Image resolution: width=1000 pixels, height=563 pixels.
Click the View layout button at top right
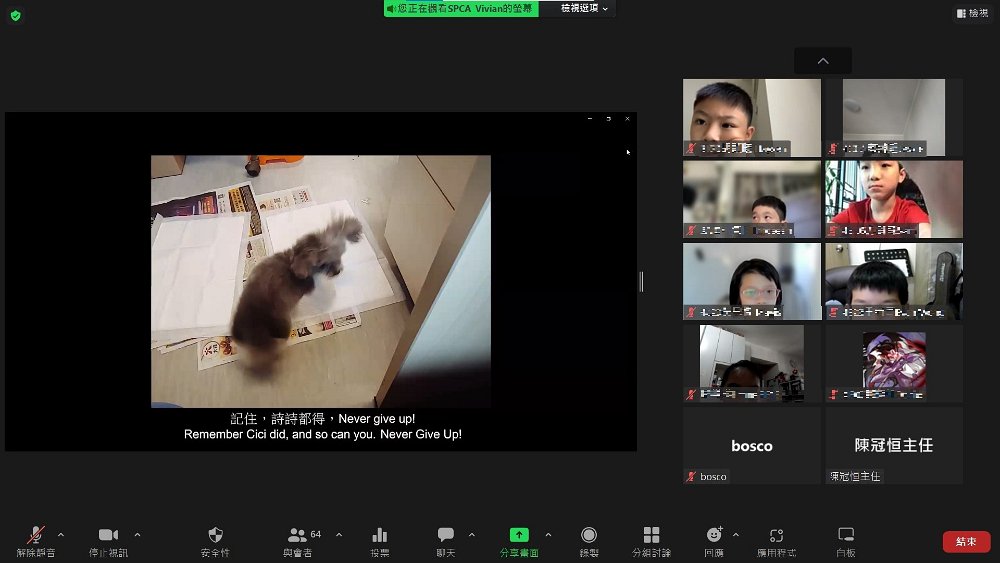971,13
